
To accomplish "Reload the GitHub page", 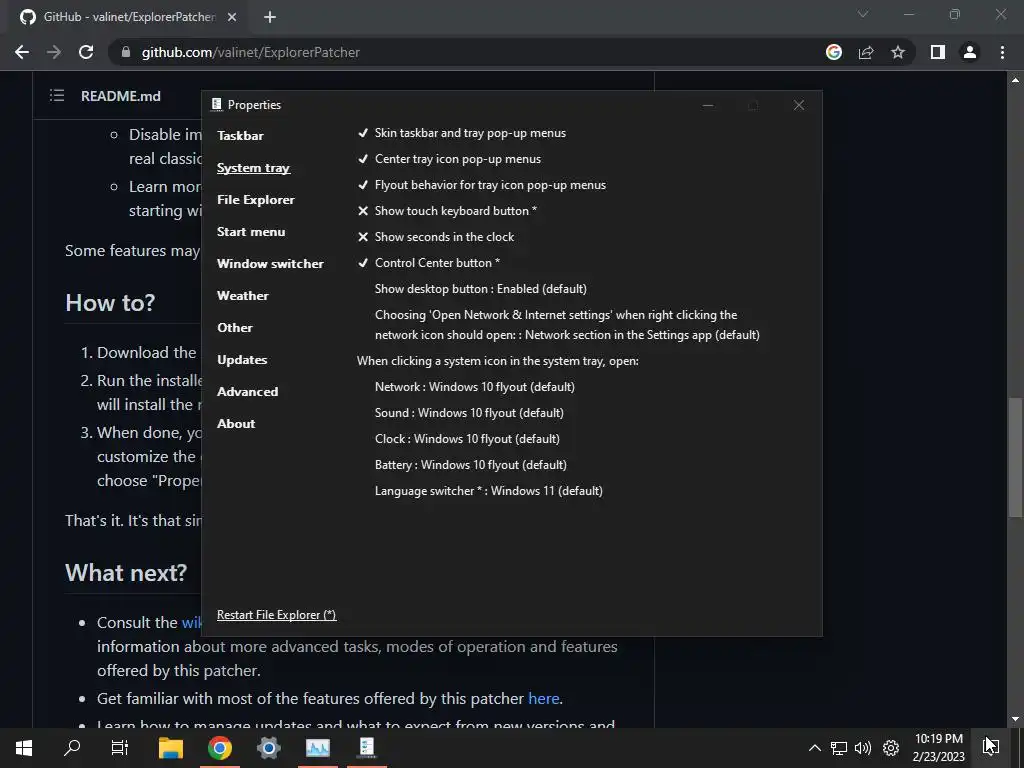I will [x=86, y=52].
